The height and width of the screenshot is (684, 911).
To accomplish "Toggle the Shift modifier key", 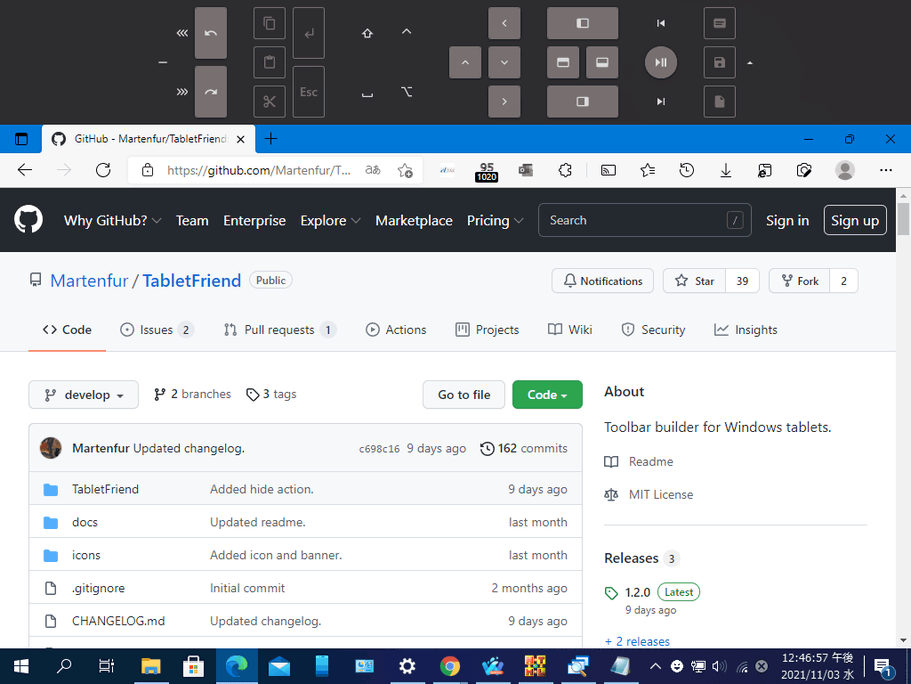I will click(x=367, y=33).
